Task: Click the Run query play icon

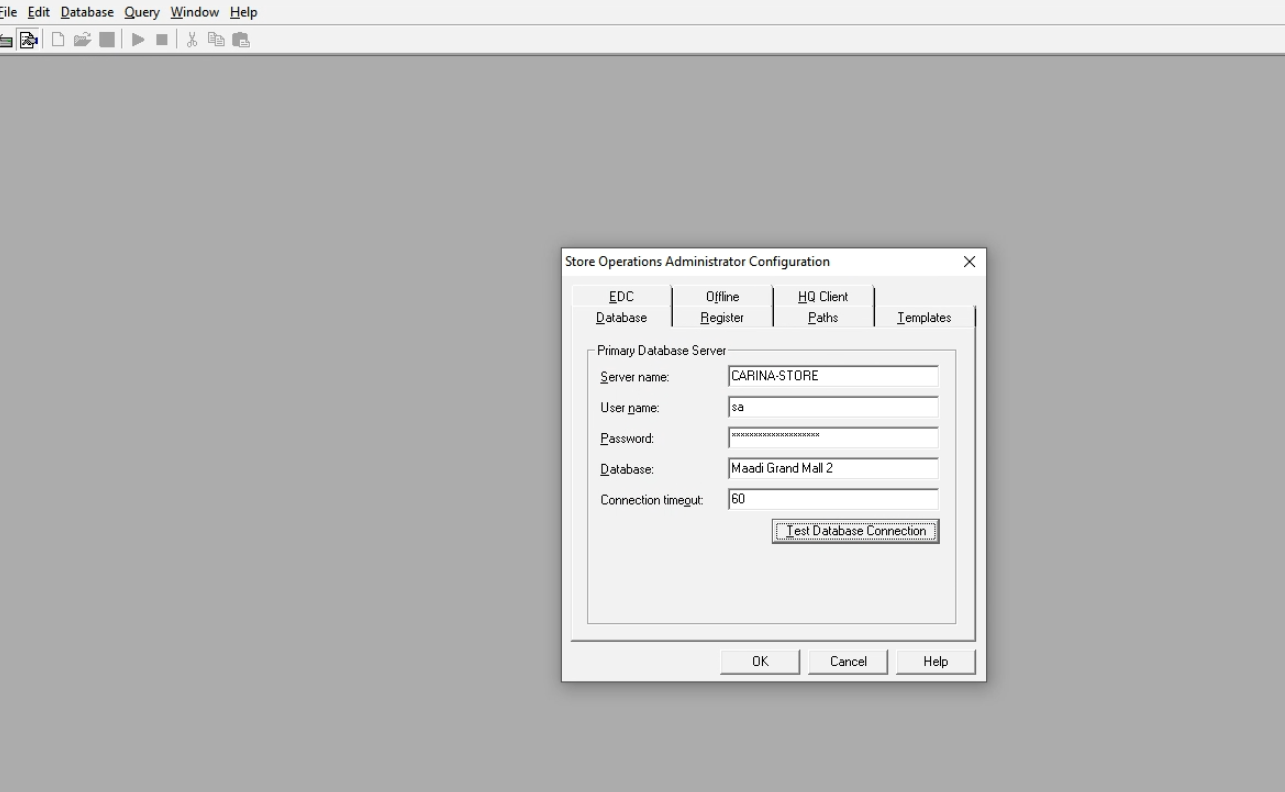Action: (x=138, y=40)
